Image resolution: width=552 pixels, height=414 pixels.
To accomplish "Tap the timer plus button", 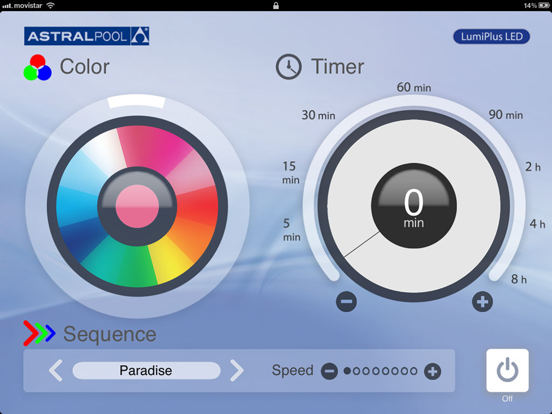I will click(482, 302).
